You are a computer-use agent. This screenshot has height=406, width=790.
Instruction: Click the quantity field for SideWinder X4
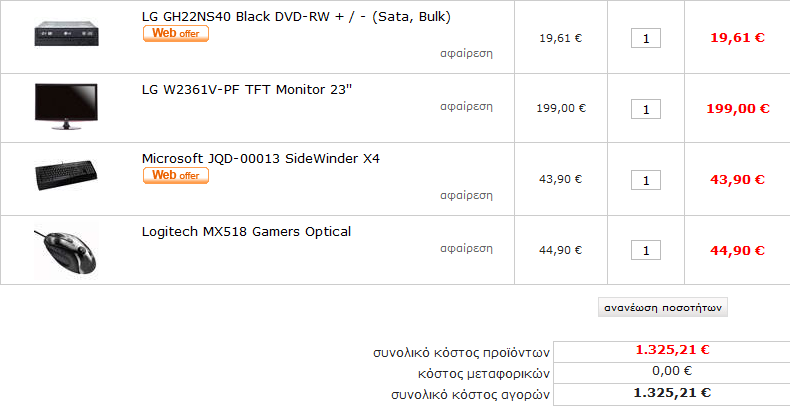[646, 180]
